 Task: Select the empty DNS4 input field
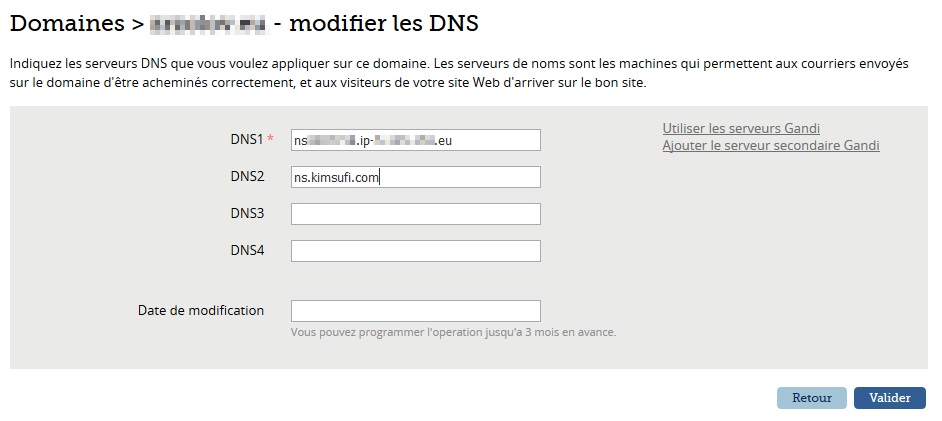tap(415, 251)
